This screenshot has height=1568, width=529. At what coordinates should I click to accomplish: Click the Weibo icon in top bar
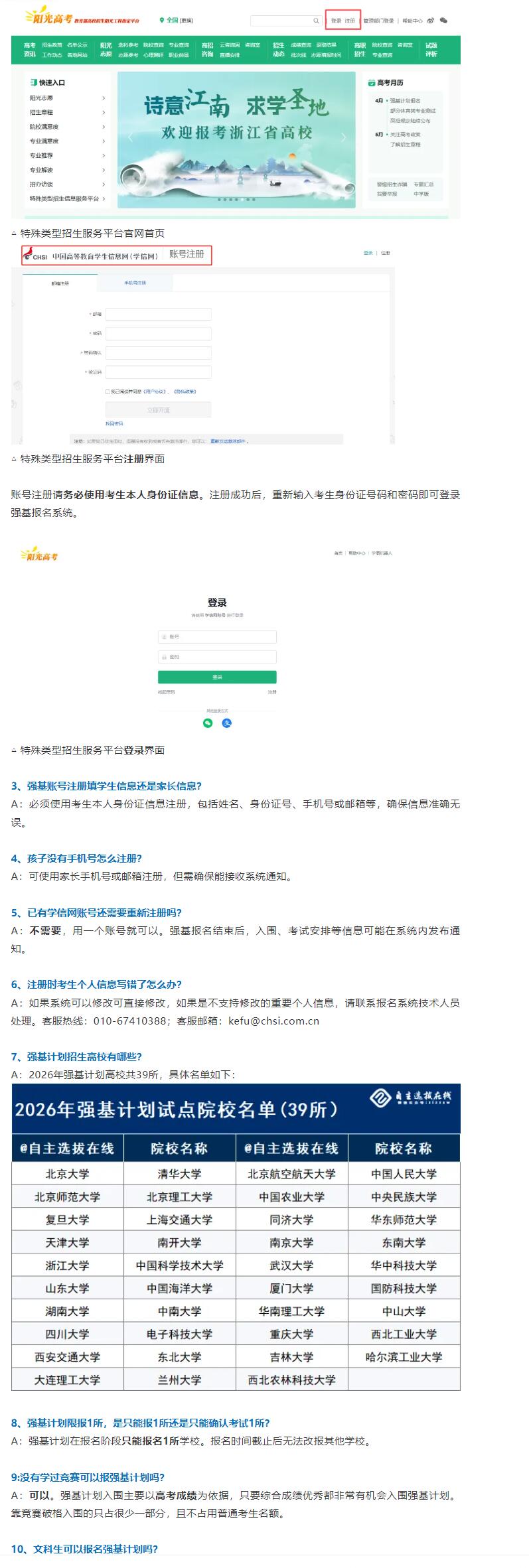431,21
